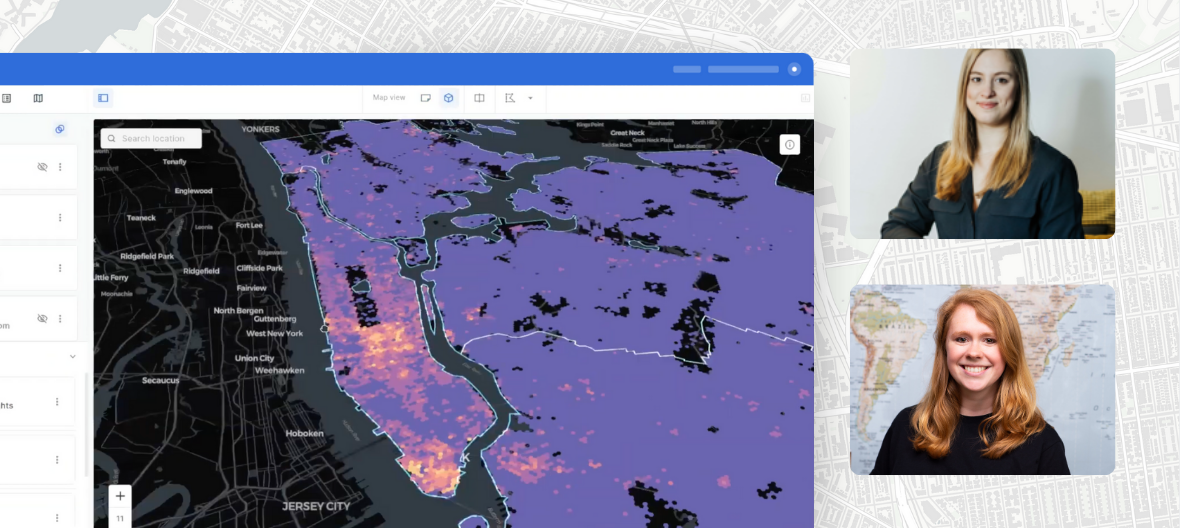
Task: Switch to 3D map view cube icon
Action: 449,98
